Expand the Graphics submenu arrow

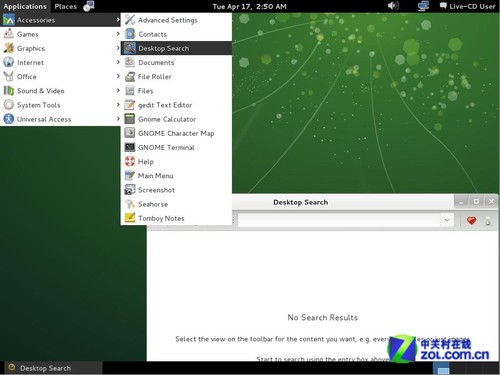[x=118, y=48]
